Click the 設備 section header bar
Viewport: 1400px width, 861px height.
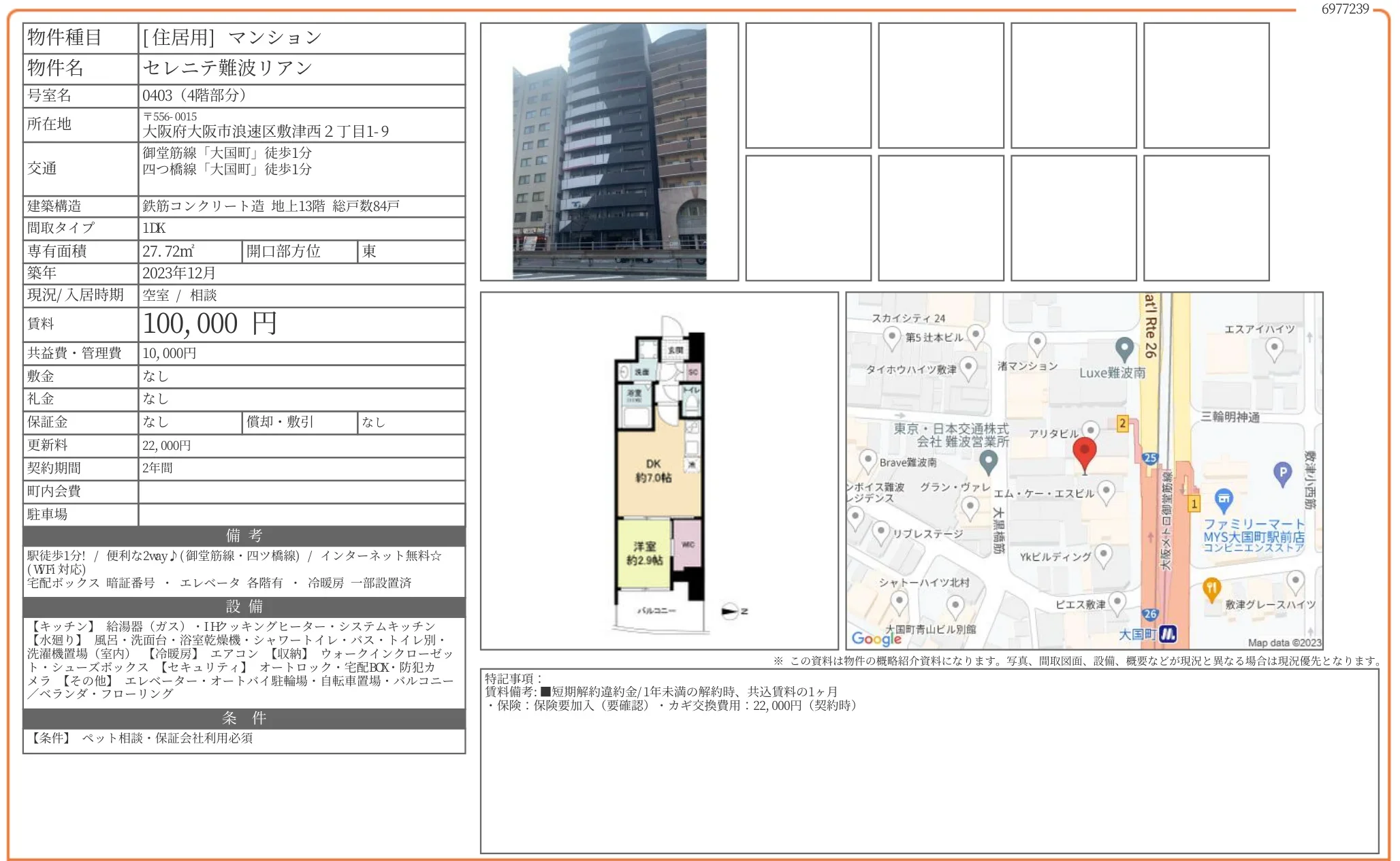pyautogui.click(x=244, y=608)
